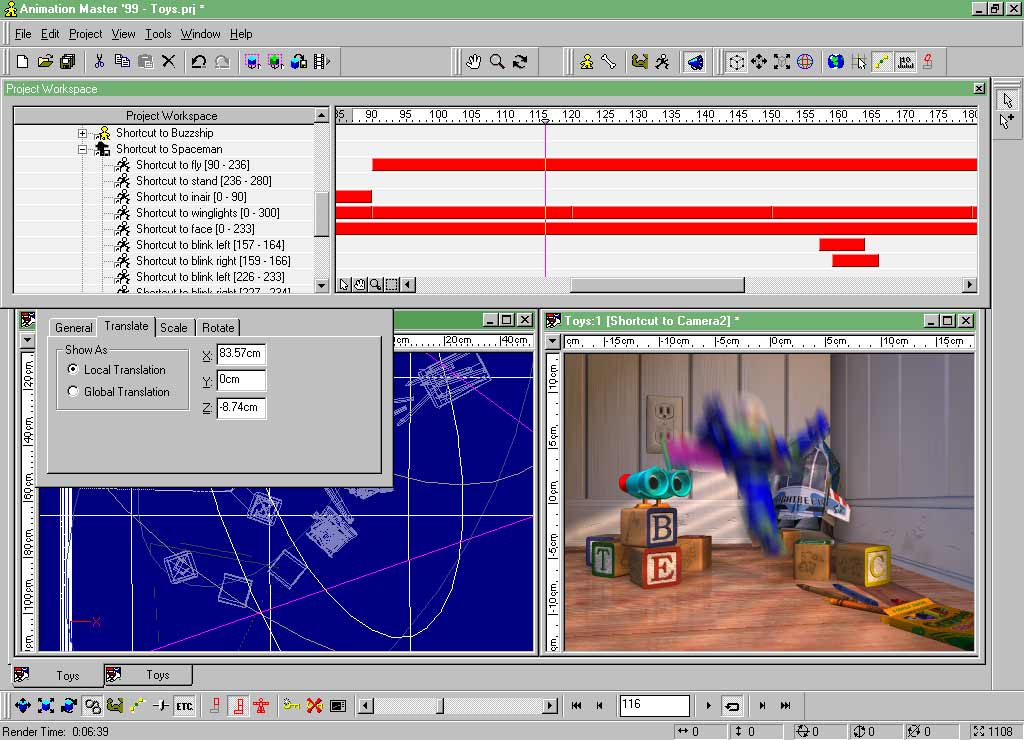The width and height of the screenshot is (1024, 740).
Task: Click the Undo arrow icon
Action: point(198,62)
